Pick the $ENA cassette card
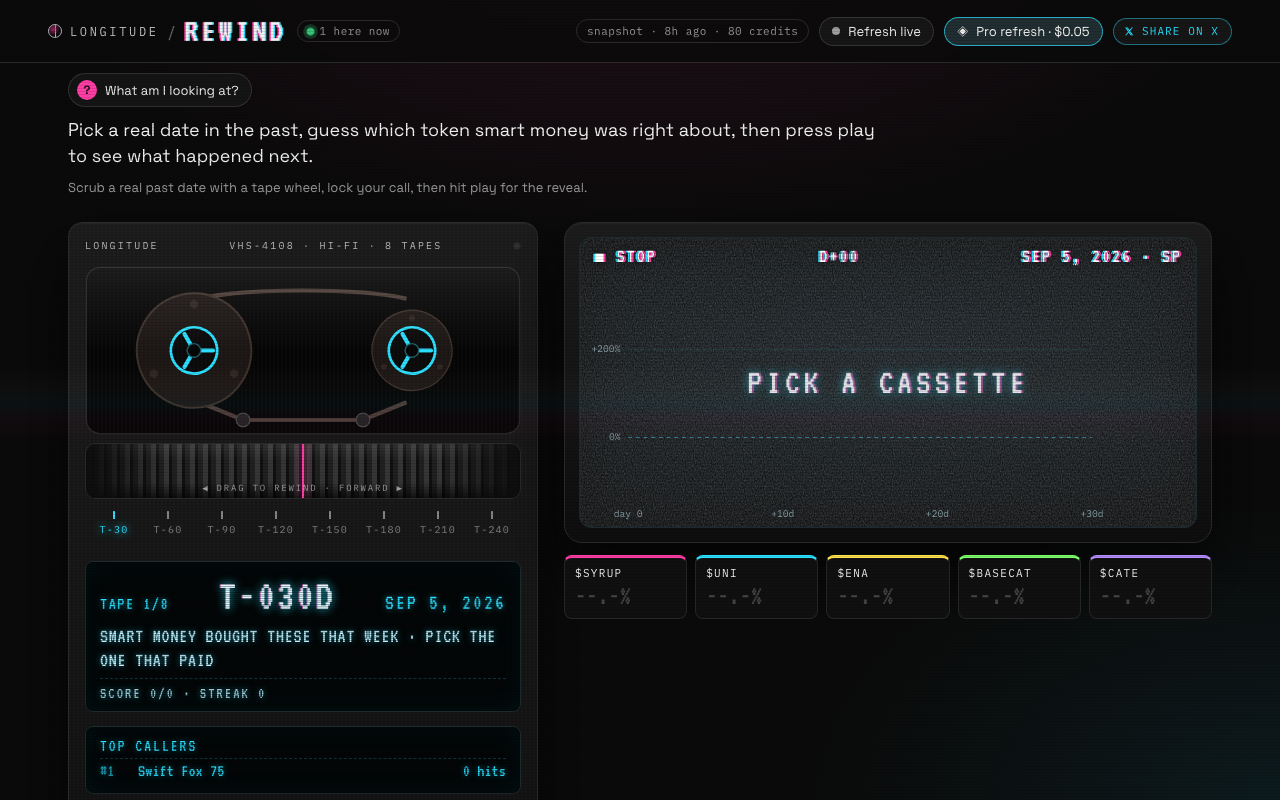The image size is (1280, 800). (888, 587)
